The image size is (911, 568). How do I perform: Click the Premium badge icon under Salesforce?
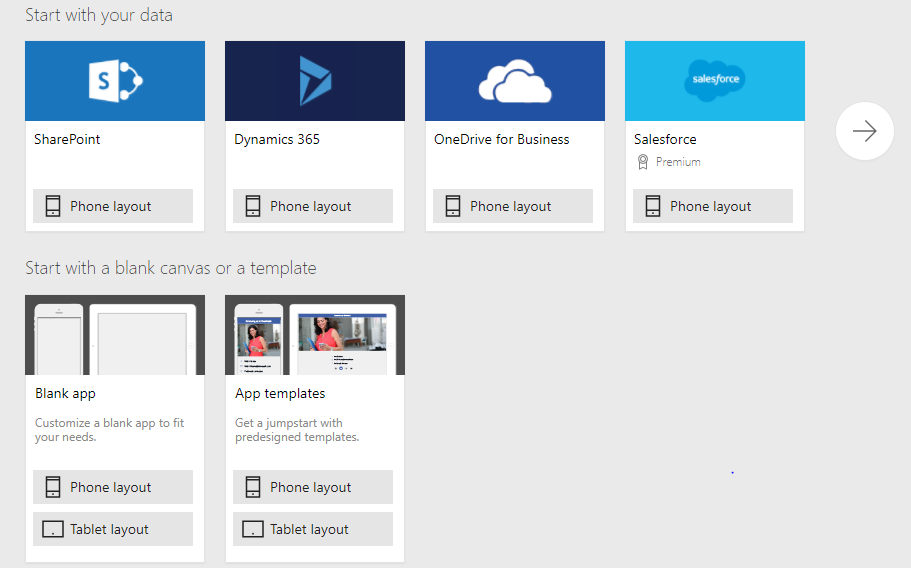[x=643, y=162]
